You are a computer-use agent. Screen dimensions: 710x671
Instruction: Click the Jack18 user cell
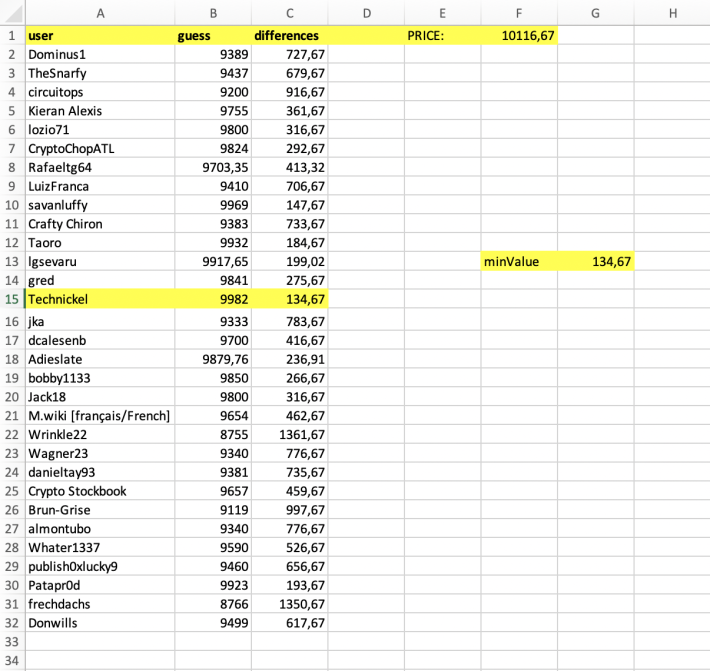(100, 397)
